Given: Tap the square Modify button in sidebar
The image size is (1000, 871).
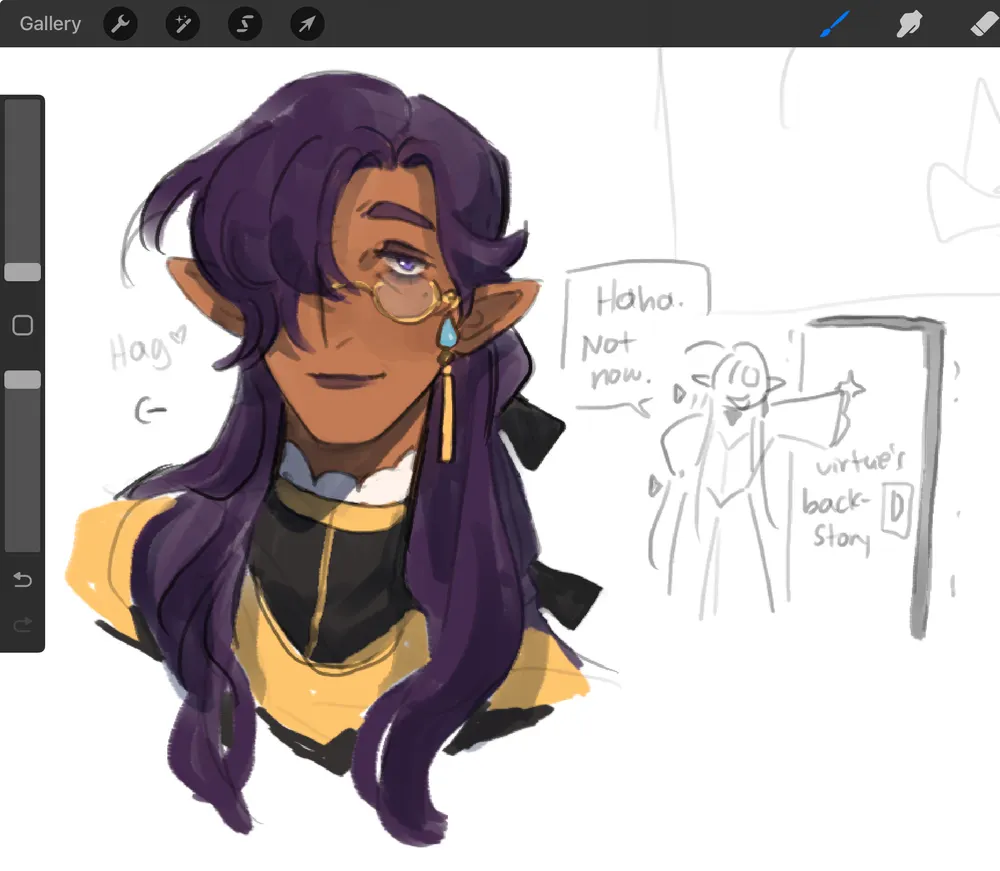Looking at the screenshot, I should click(22, 325).
